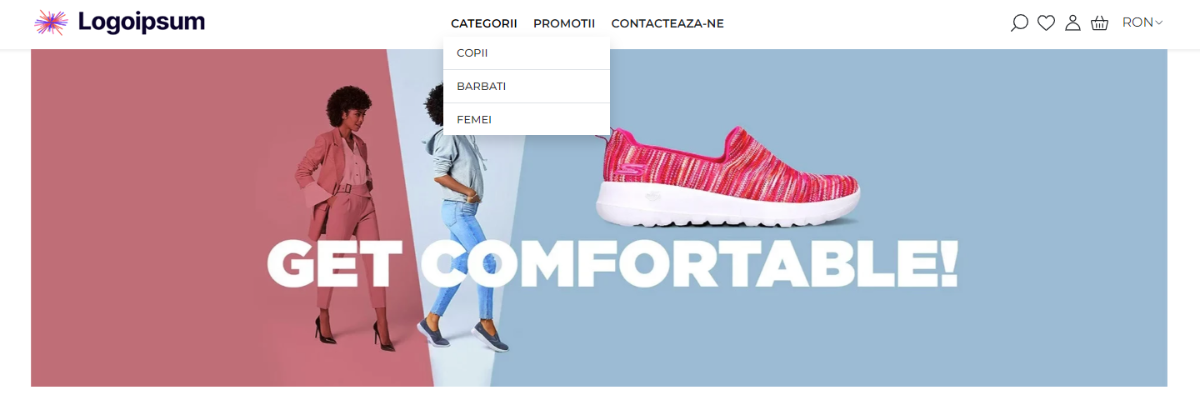Click the Logoipsum starburst logo icon
1200x400 pixels.
[x=51, y=22]
